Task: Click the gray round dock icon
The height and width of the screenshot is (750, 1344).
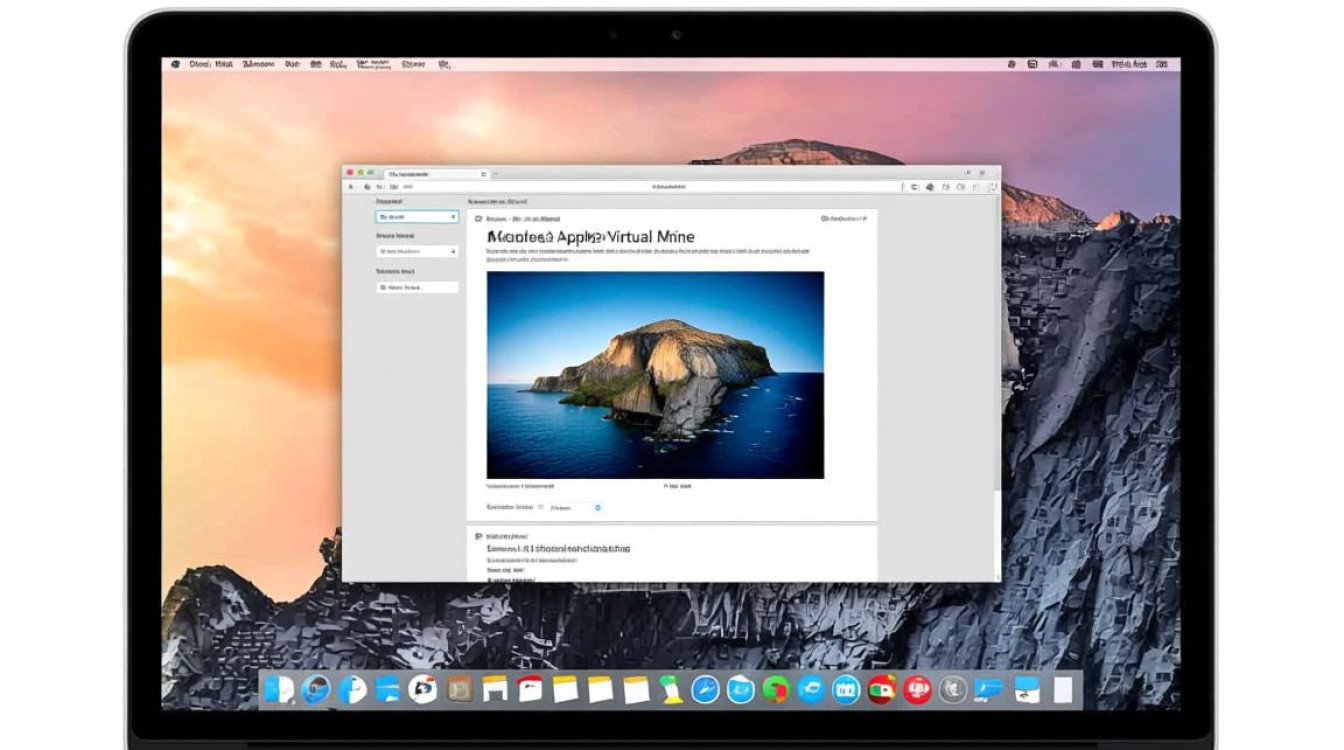Action: [x=953, y=689]
